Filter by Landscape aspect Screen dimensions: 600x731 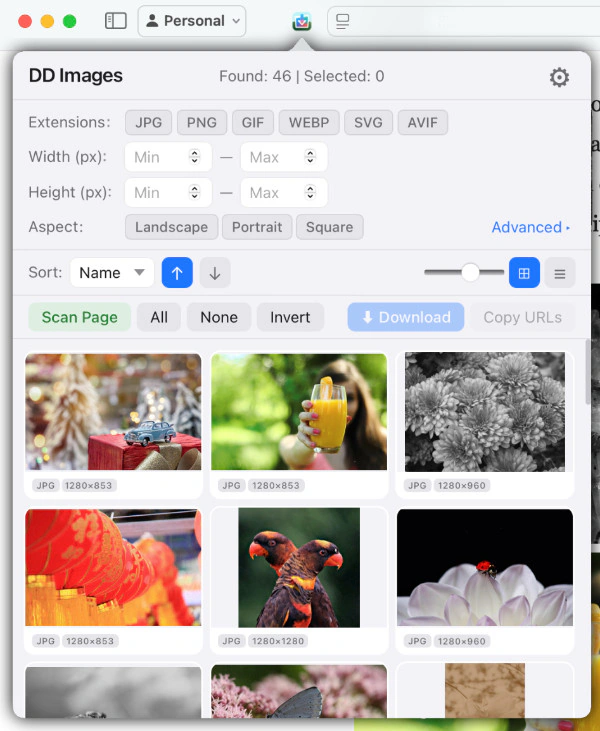pyautogui.click(x=172, y=227)
